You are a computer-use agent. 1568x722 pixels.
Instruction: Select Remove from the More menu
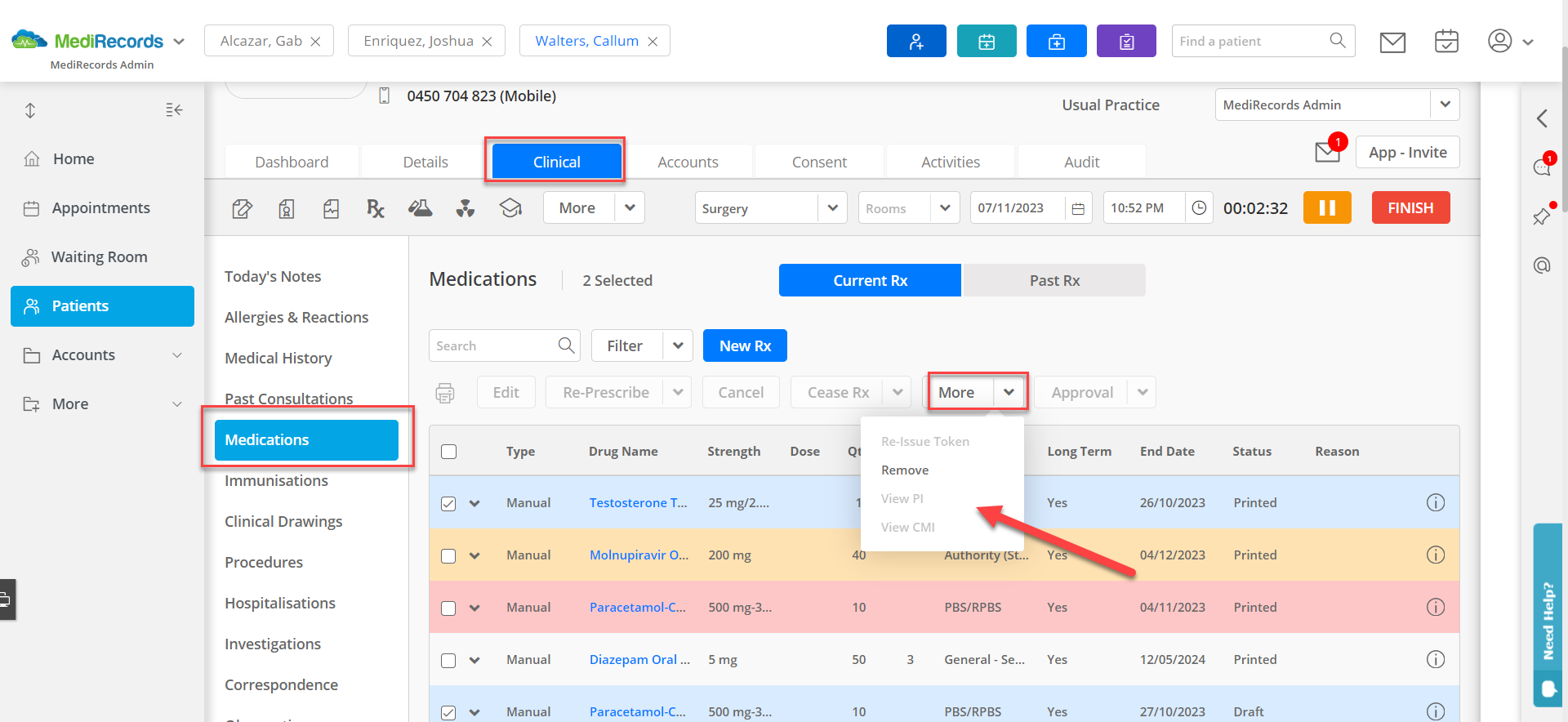tap(905, 470)
